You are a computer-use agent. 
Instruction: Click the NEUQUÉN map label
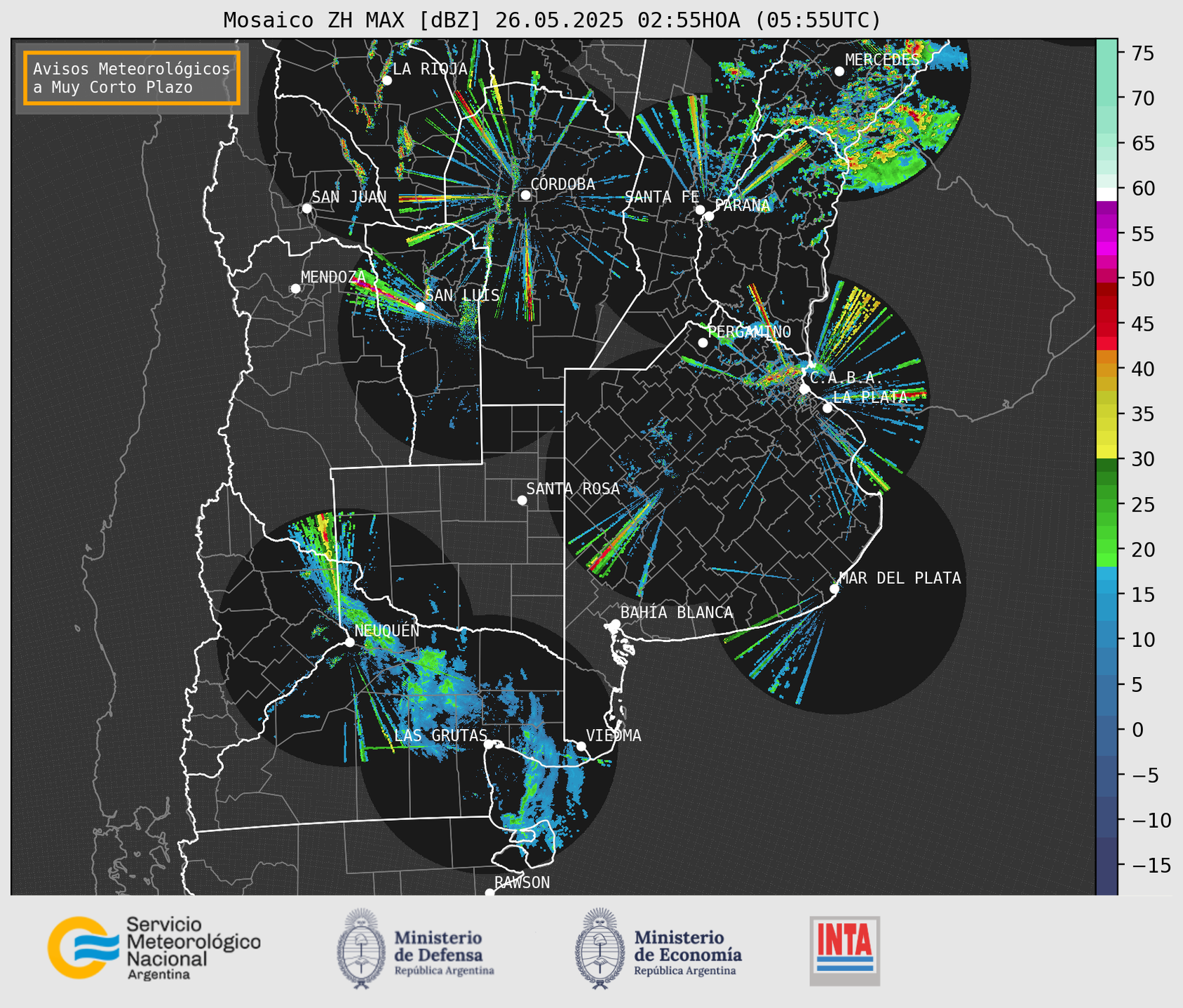(386, 630)
